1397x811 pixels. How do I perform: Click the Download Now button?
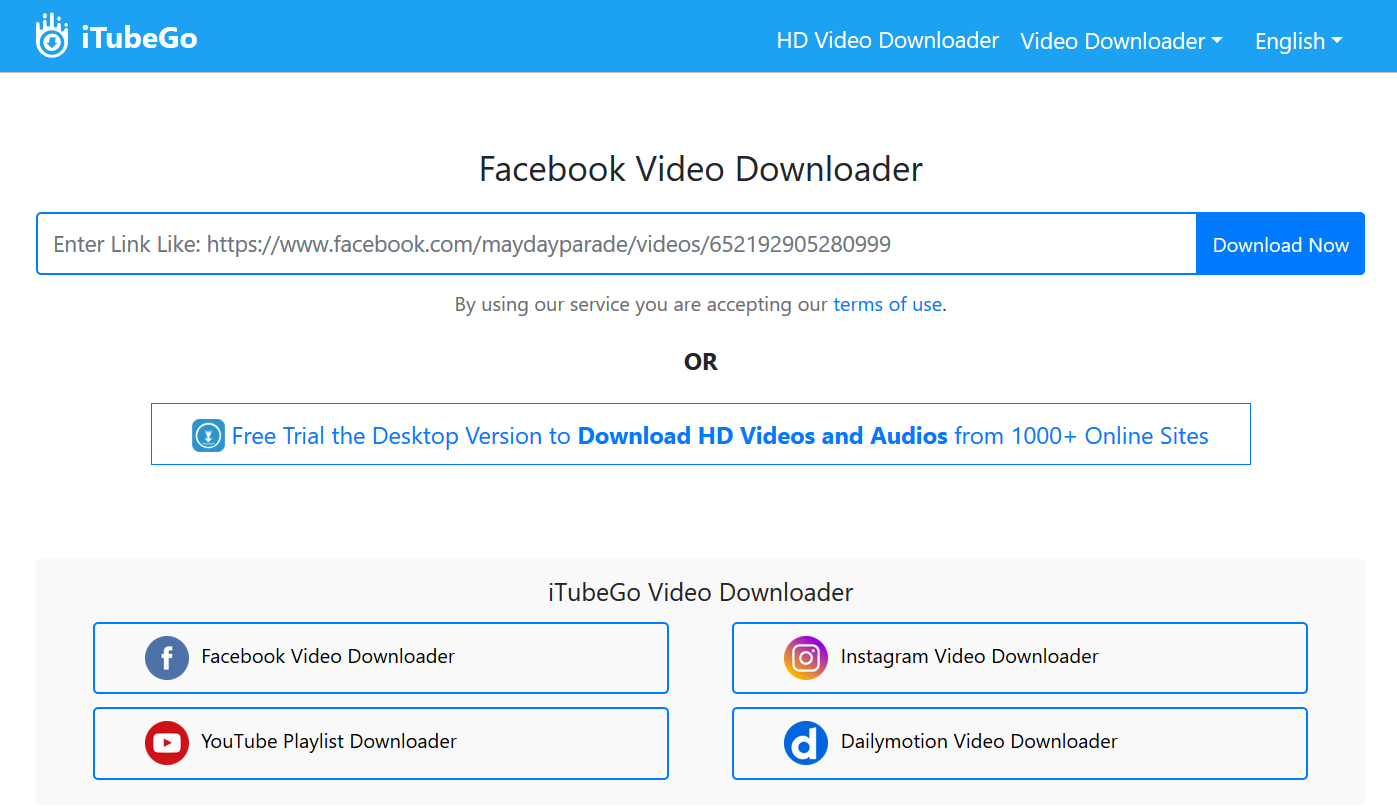click(1280, 244)
